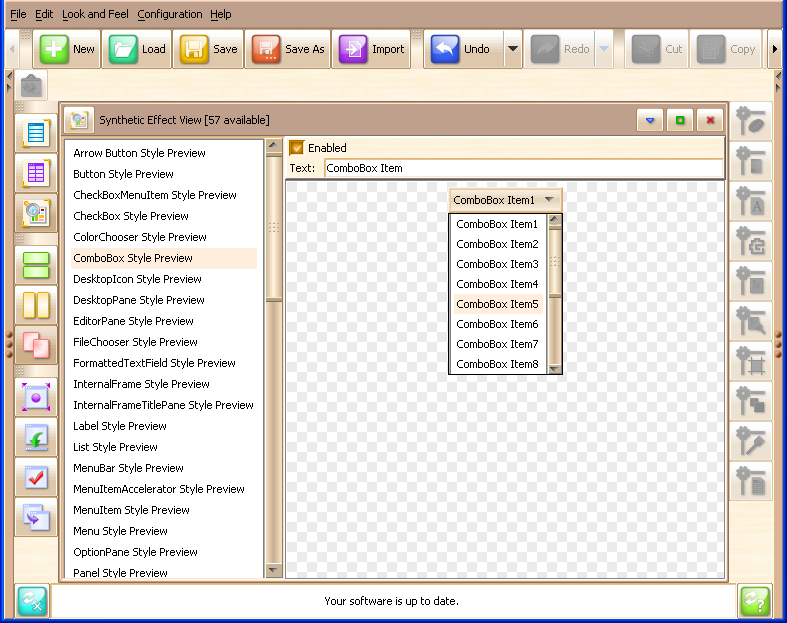787x623 pixels.
Task: Click the New toolbar icon
Action: click(54, 49)
